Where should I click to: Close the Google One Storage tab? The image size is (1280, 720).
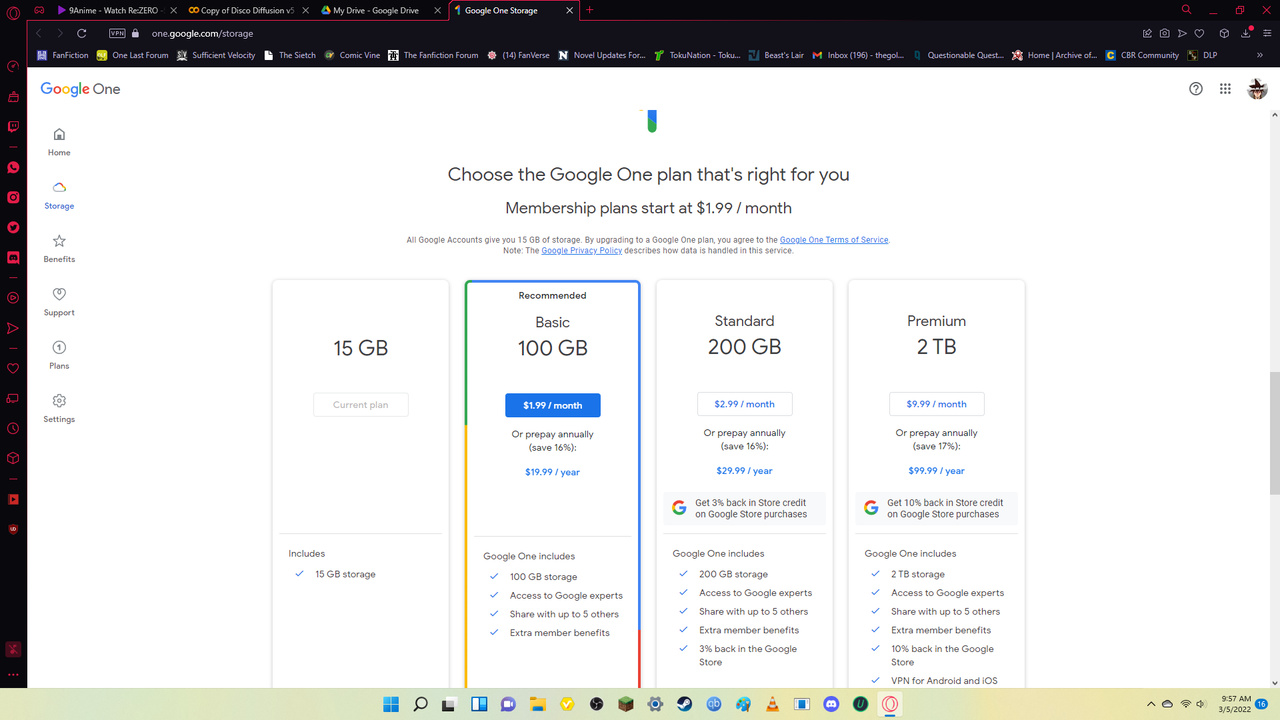click(x=568, y=10)
